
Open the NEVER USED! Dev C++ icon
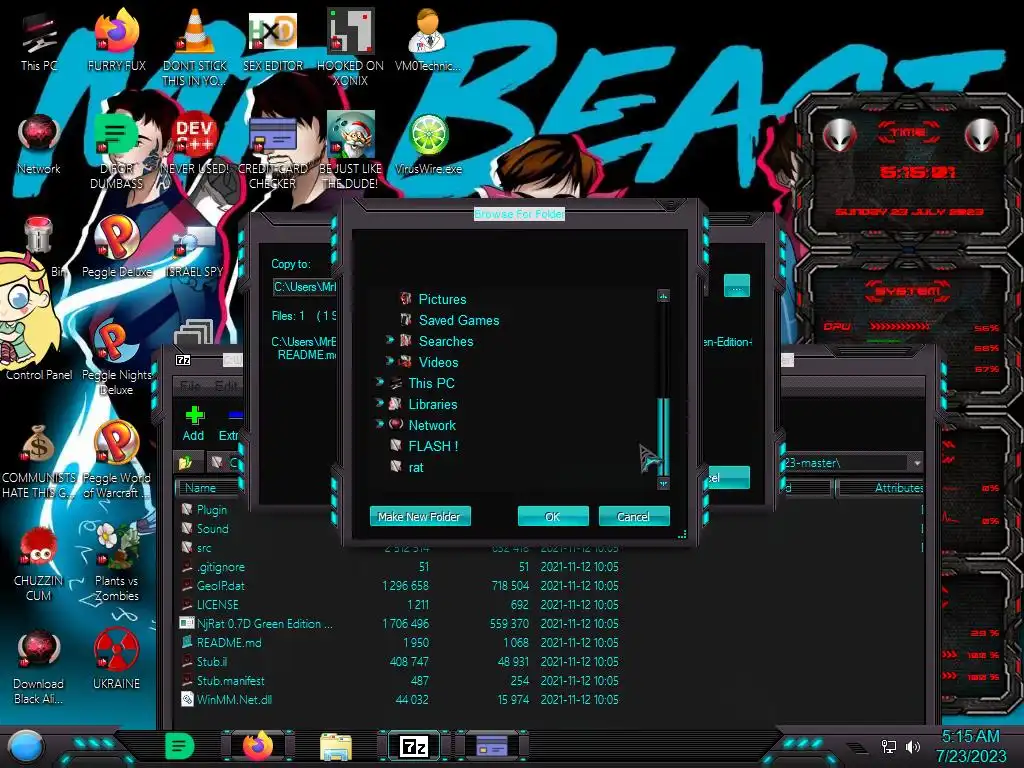coord(195,144)
